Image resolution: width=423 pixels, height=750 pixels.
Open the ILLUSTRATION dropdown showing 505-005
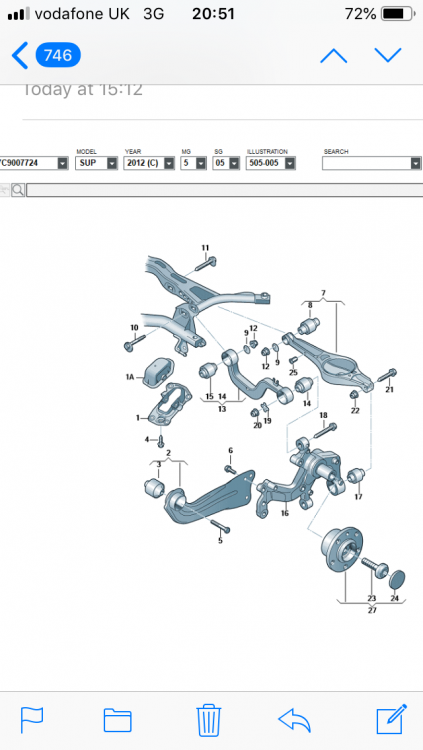pos(271,163)
